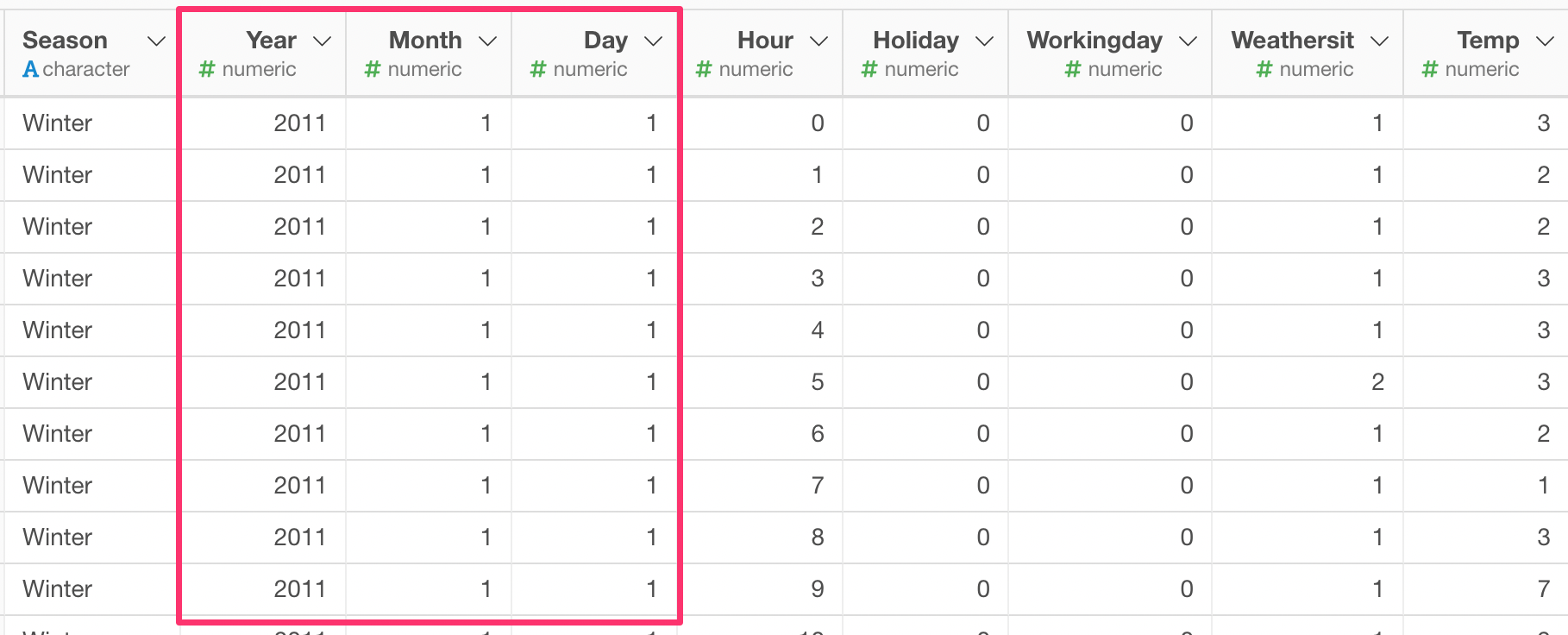Screen dimensions: 1568x635
Task: Expand the Month column menu chevron
Action: click(x=487, y=41)
